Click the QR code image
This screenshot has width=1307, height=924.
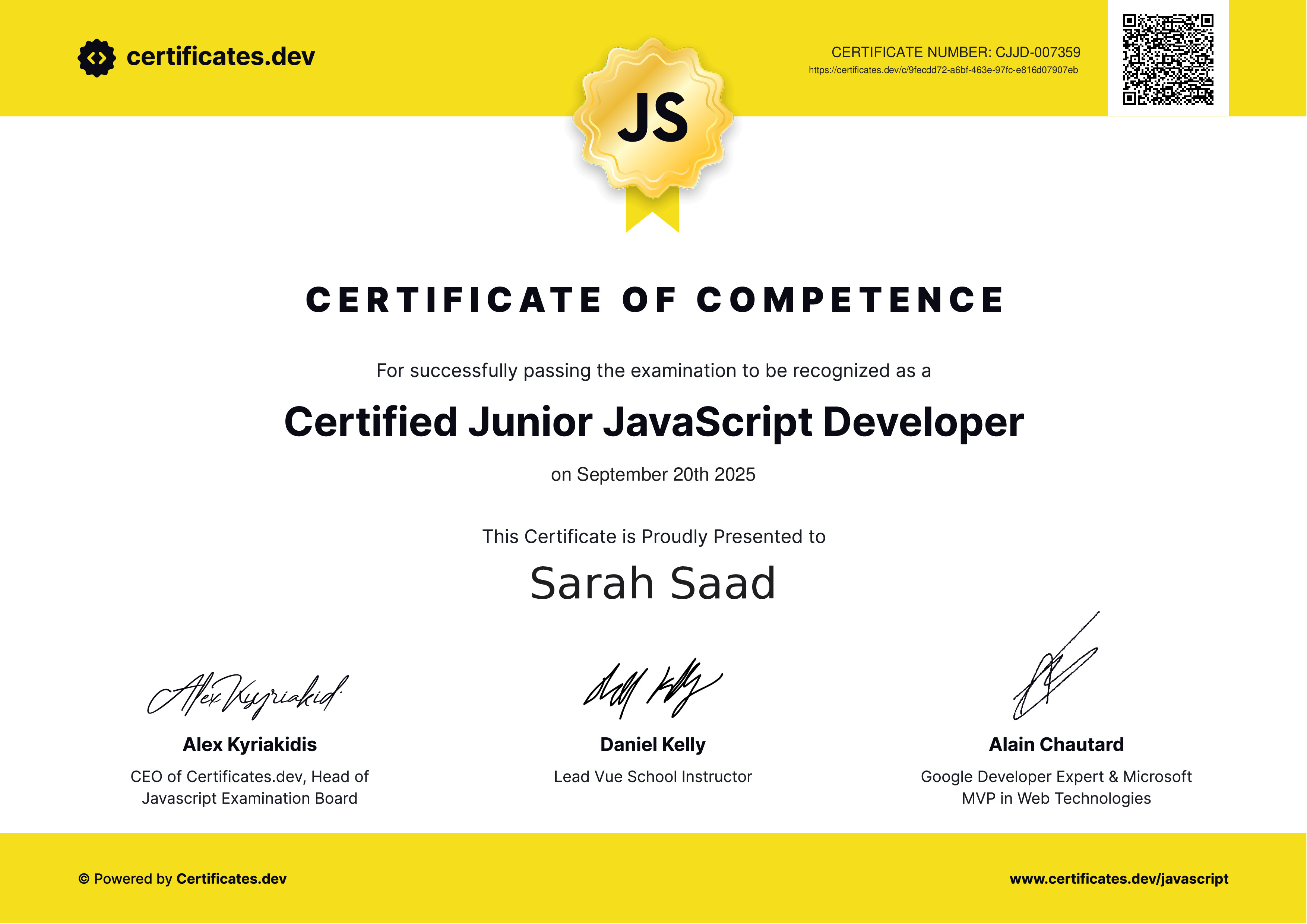(1168, 59)
